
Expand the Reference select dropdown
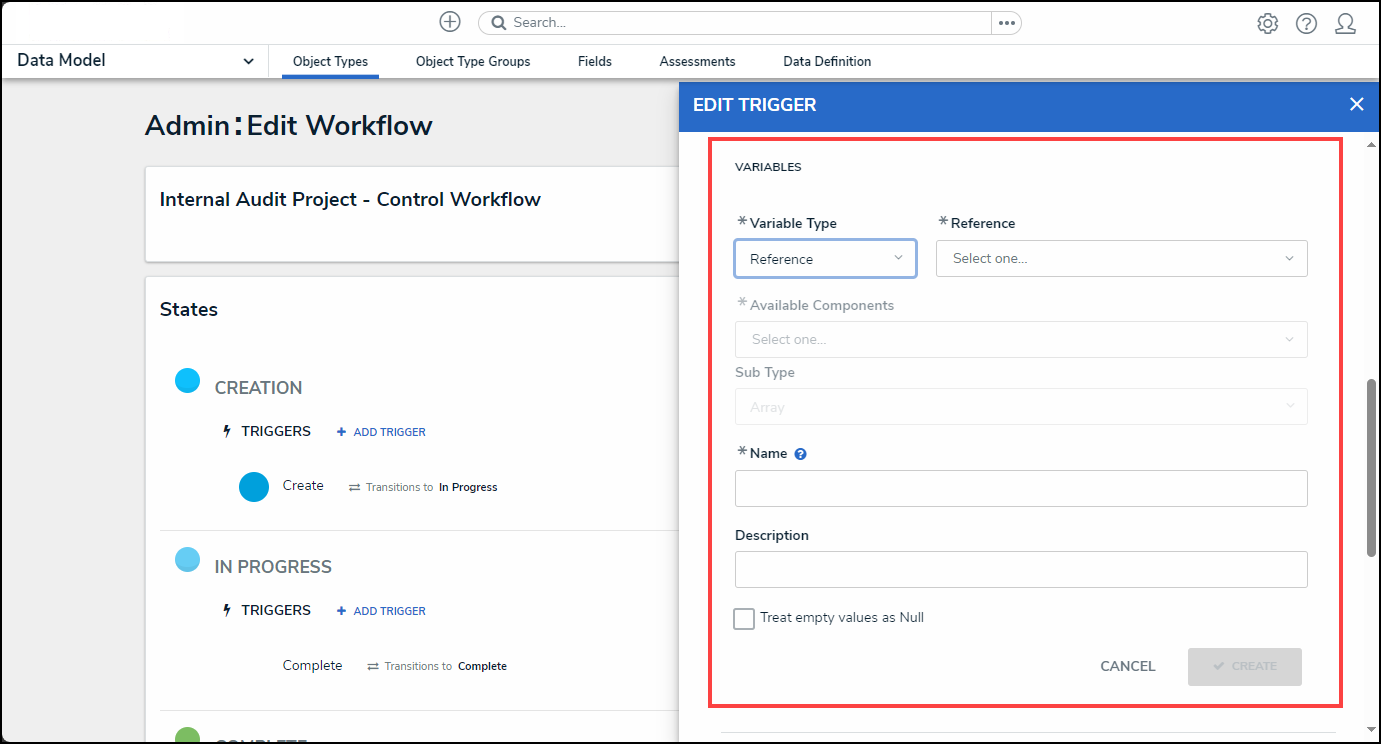pyautogui.click(x=1121, y=258)
